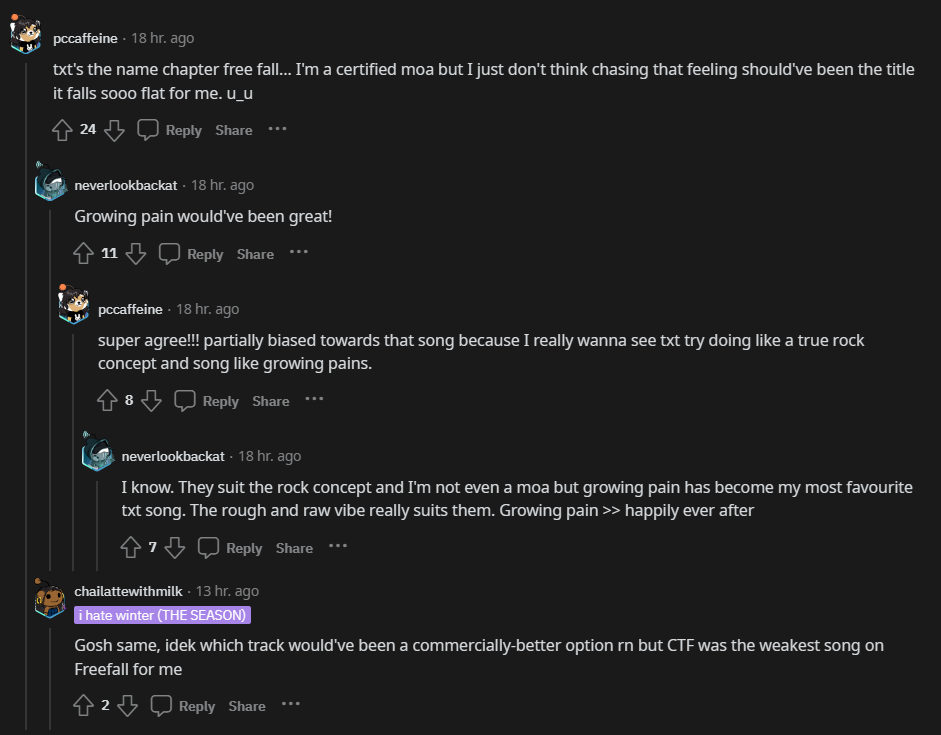This screenshot has height=735, width=941.
Task: Click pccaffeine's avatar on the top comment
Action: pyautogui.click(x=26, y=38)
